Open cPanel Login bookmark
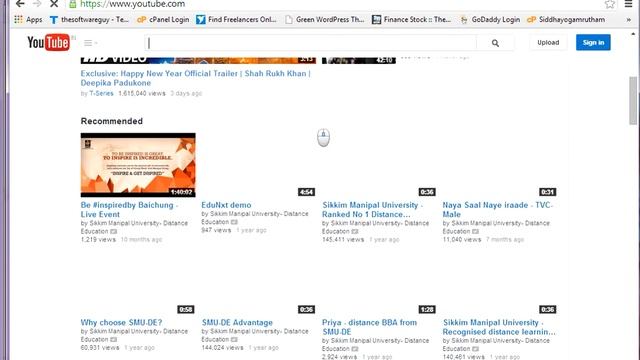The width and height of the screenshot is (640, 360). pos(163,19)
